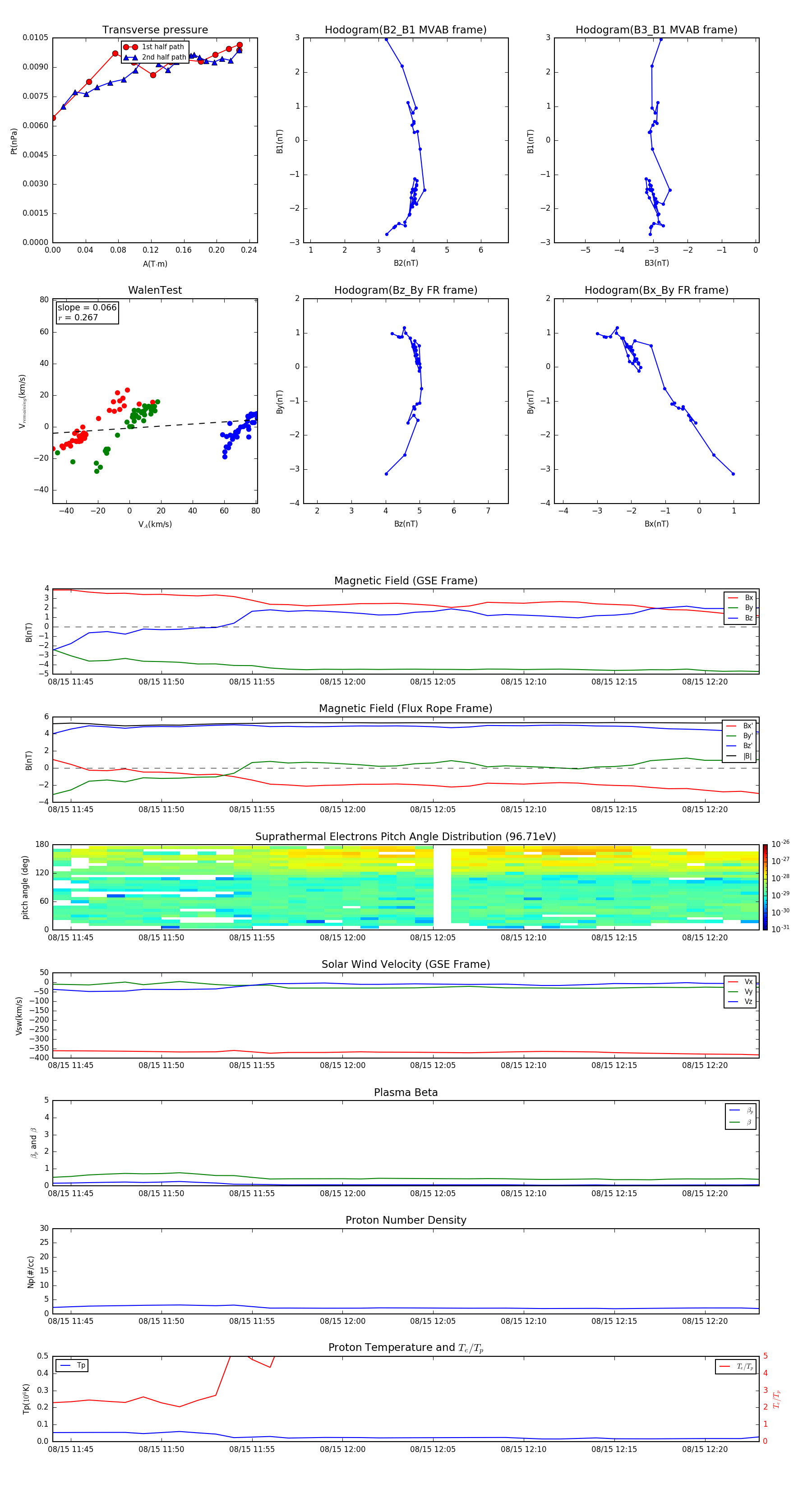Click the By legend entry in GSE magnetic field
The image size is (812, 1489).
(740, 607)
